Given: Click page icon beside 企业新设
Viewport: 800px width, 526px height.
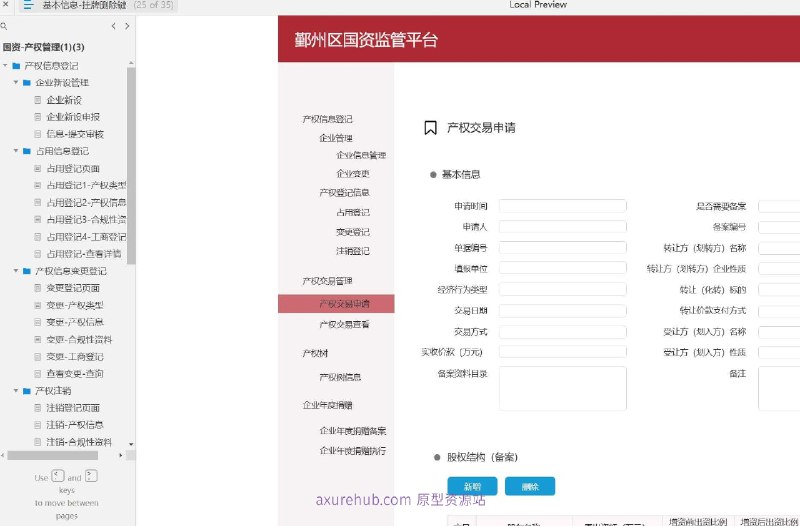Looking at the screenshot, I should click(38, 100).
